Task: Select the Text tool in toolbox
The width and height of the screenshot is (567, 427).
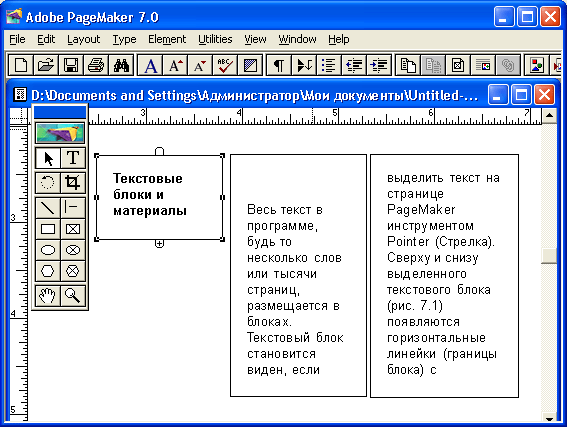Action: (x=73, y=158)
